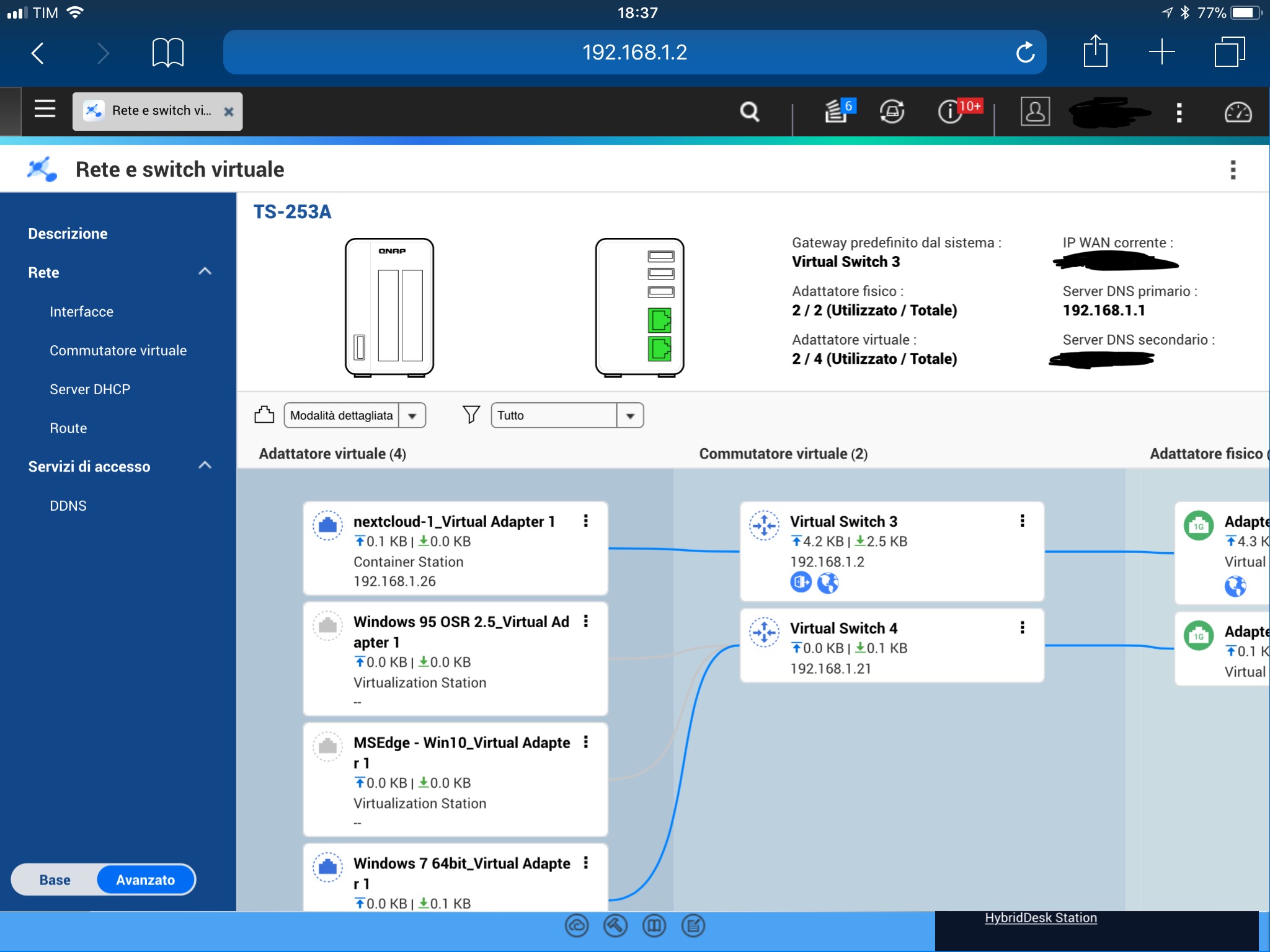Viewport: 1270px width, 952px height.
Task: Switch to Avanzato mode
Action: (146, 879)
